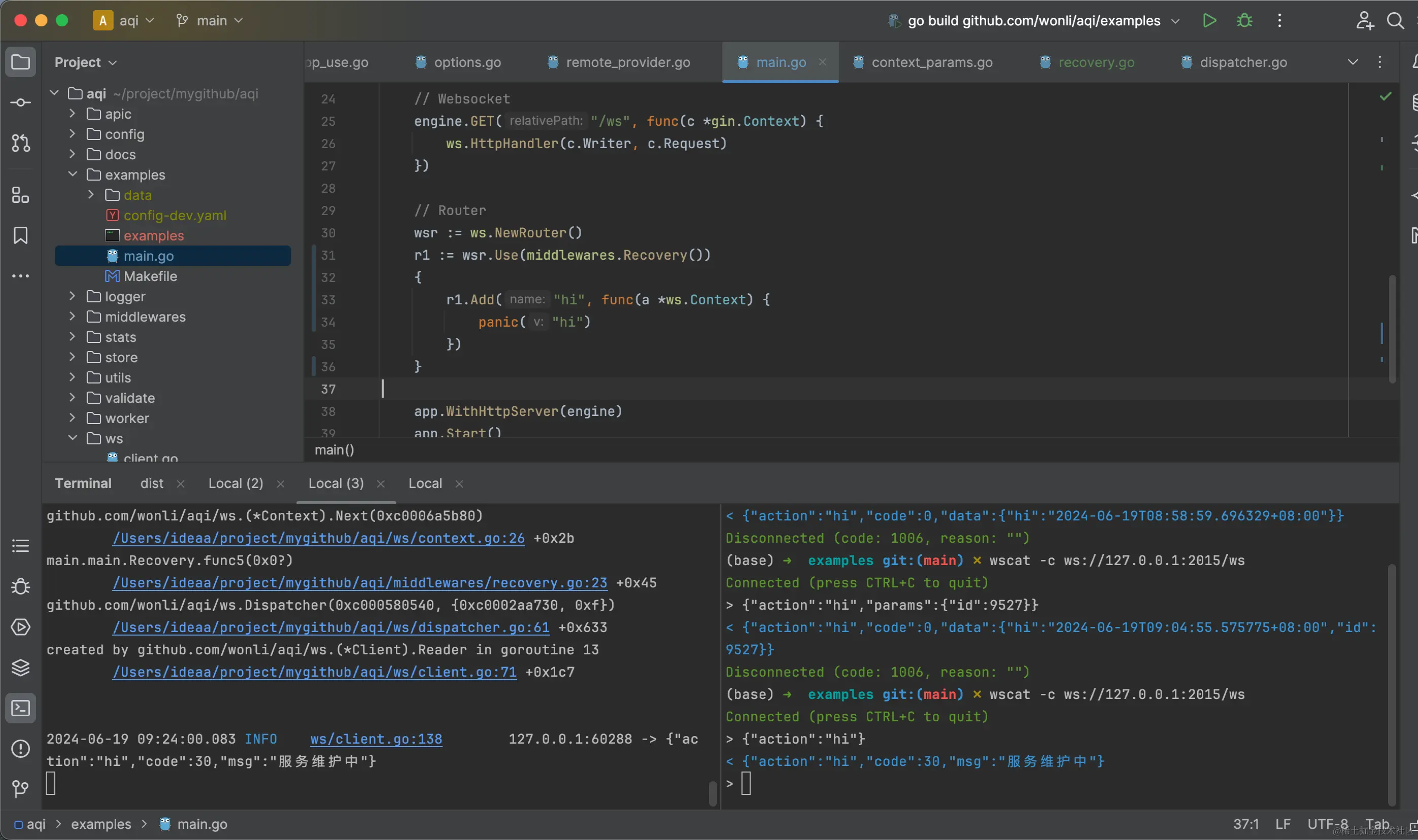Open the Commit tool window icon
Image resolution: width=1418 pixels, height=840 pixels.
tap(20, 102)
